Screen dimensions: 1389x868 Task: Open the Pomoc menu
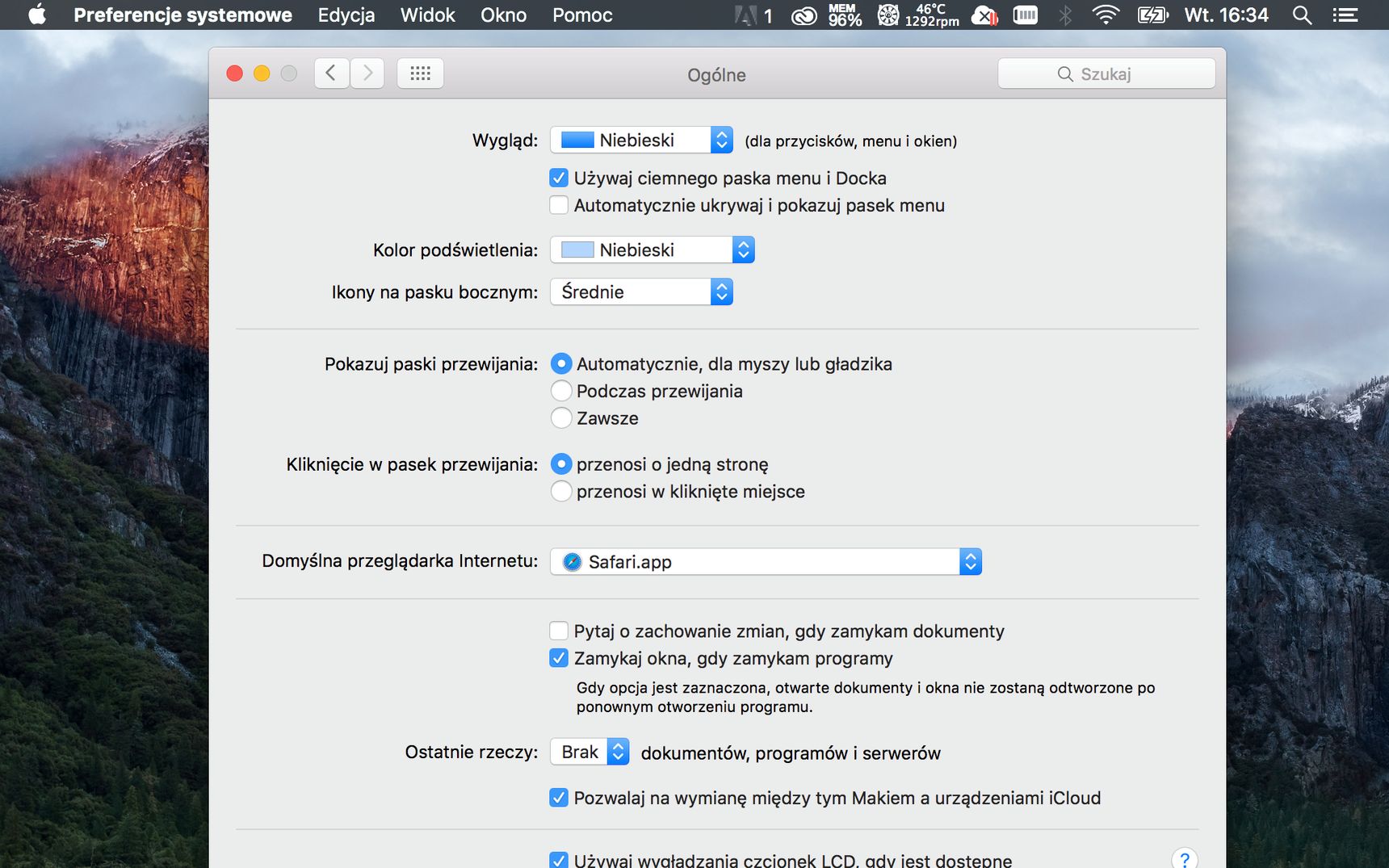[x=582, y=15]
